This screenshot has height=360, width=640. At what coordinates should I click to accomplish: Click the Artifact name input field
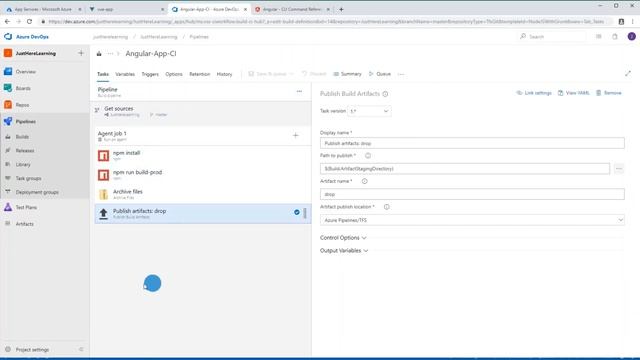[472, 194]
